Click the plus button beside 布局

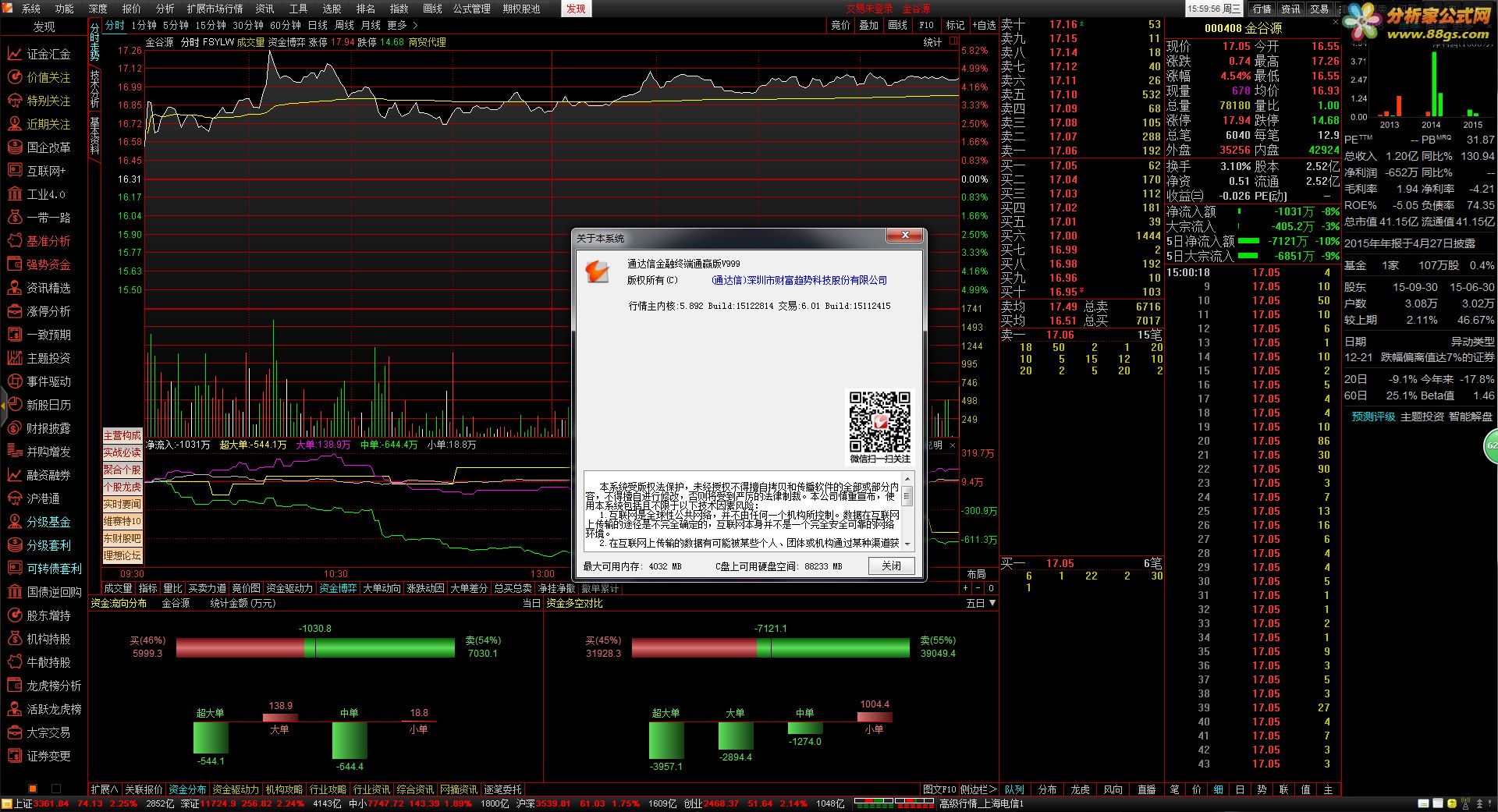(966, 588)
